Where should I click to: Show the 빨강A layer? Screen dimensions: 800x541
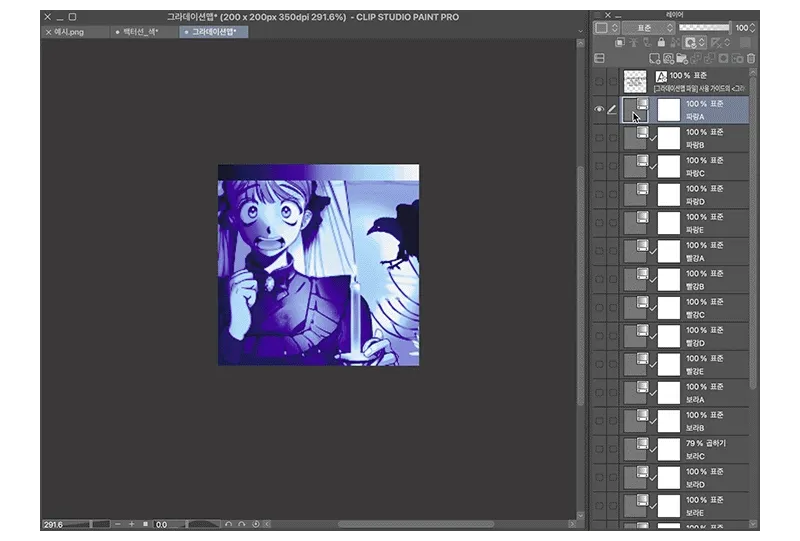click(599, 251)
